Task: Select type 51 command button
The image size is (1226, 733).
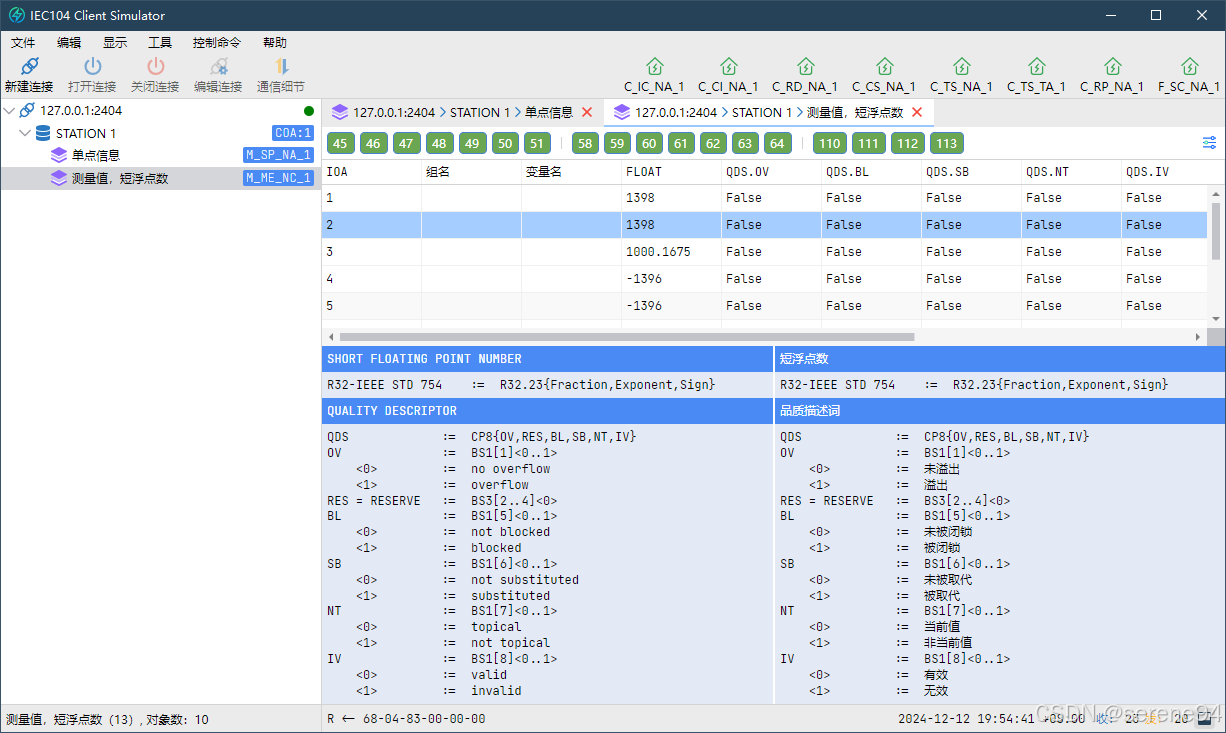Action: coord(538,143)
